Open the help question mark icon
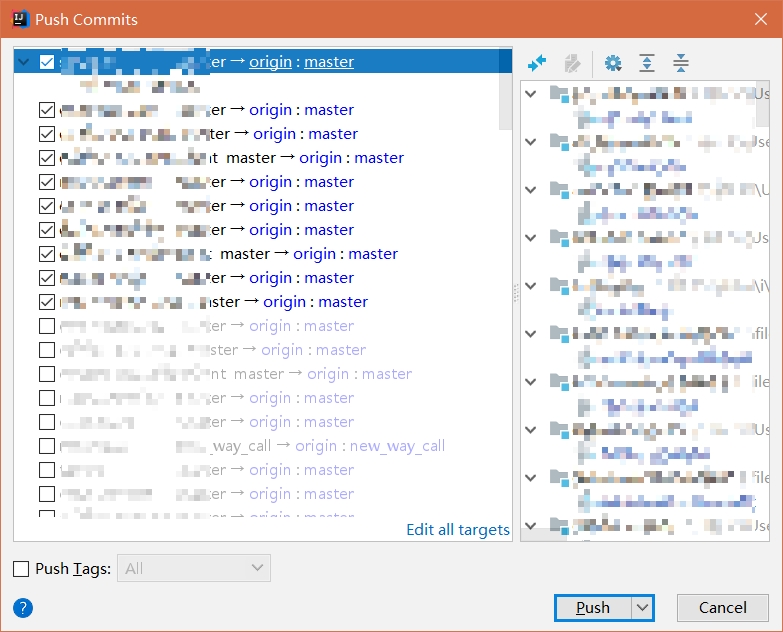This screenshot has height=632, width=783. [23, 607]
